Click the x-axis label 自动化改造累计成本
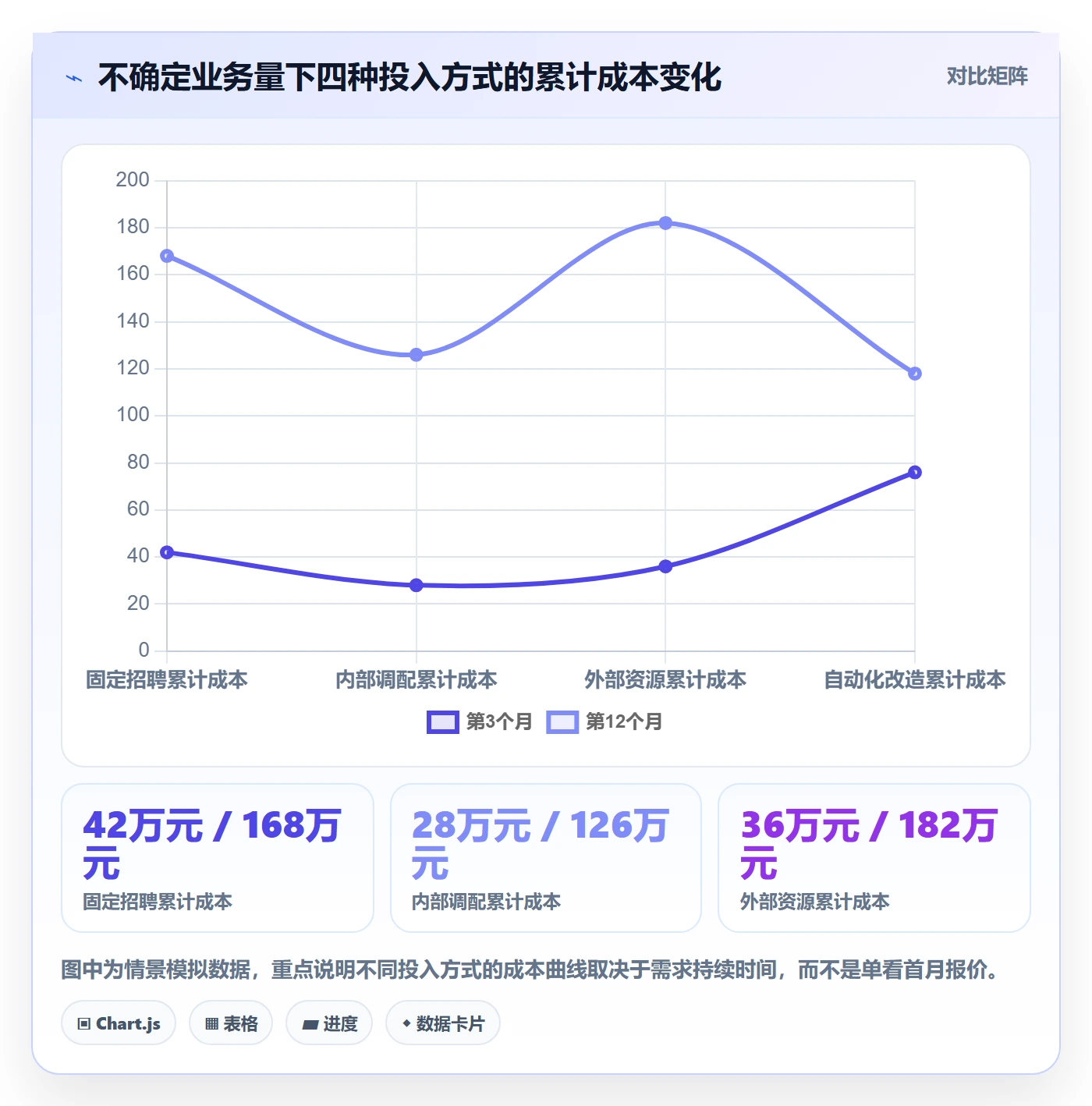 click(915, 680)
